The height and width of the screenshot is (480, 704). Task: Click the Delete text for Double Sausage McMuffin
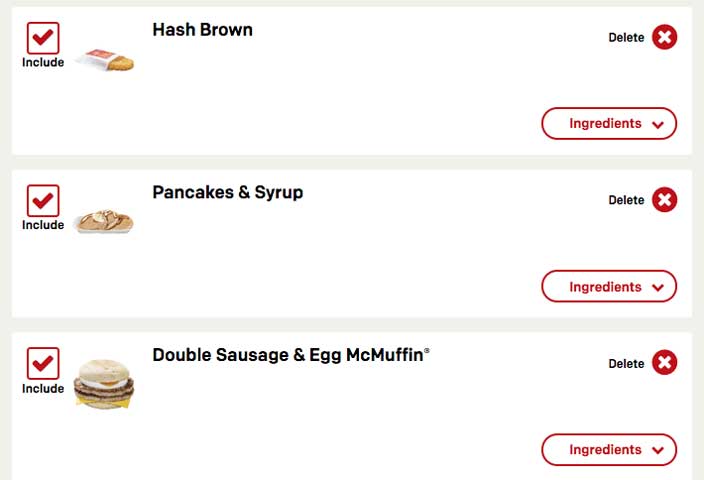tap(626, 364)
